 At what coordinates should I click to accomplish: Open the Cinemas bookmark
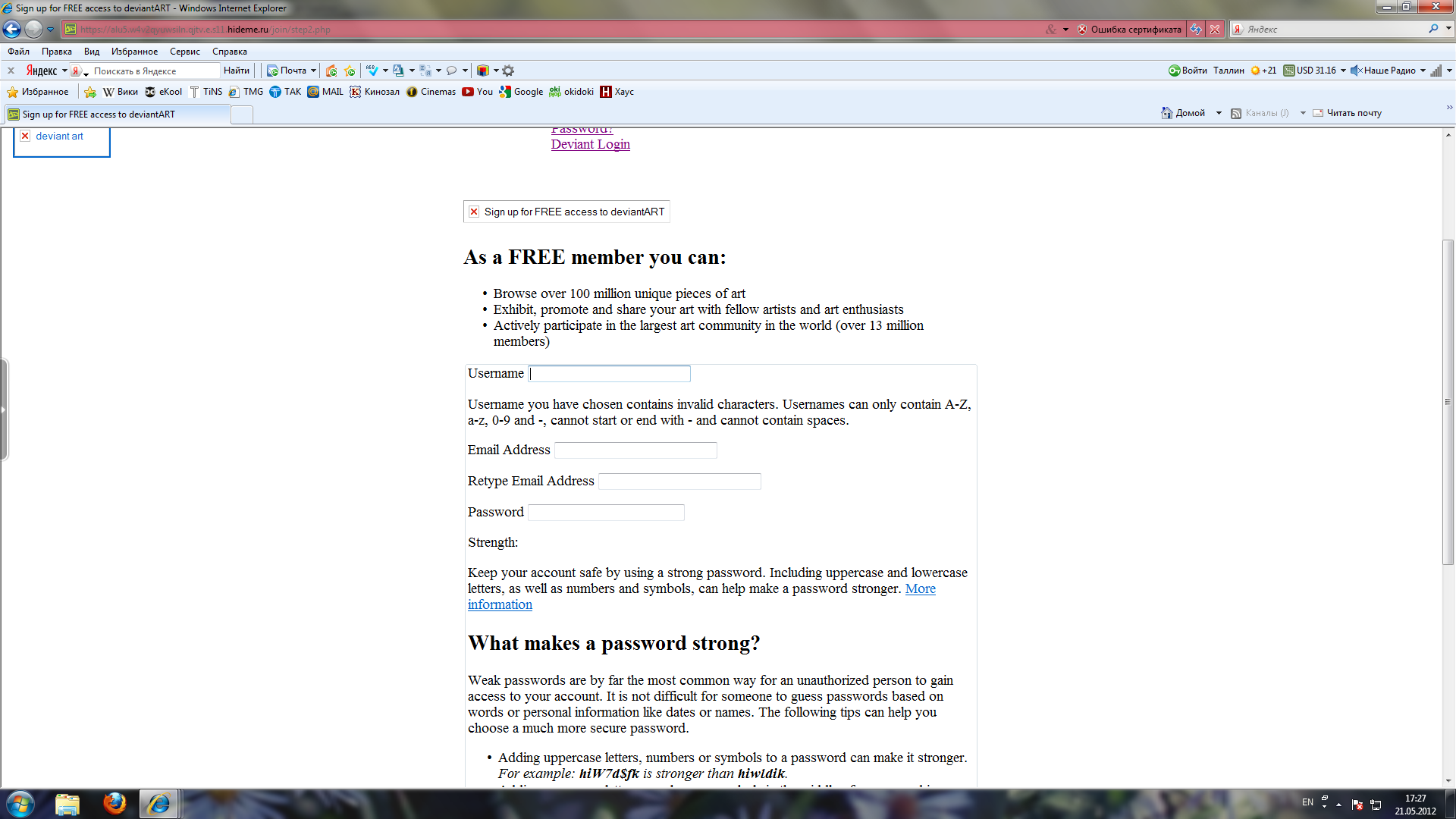tap(431, 92)
